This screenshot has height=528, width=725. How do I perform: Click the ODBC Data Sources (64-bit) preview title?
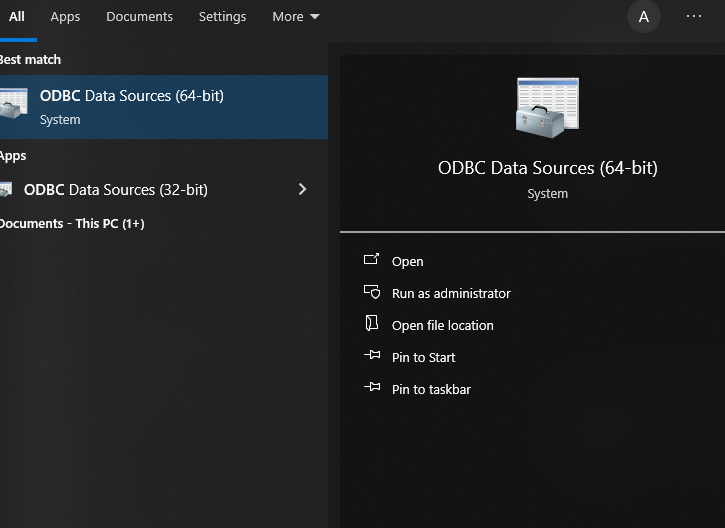click(547, 168)
